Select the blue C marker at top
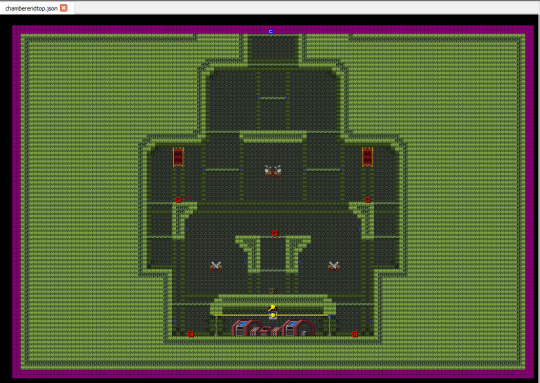This screenshot has height=383, width=540. pos(271,31)
